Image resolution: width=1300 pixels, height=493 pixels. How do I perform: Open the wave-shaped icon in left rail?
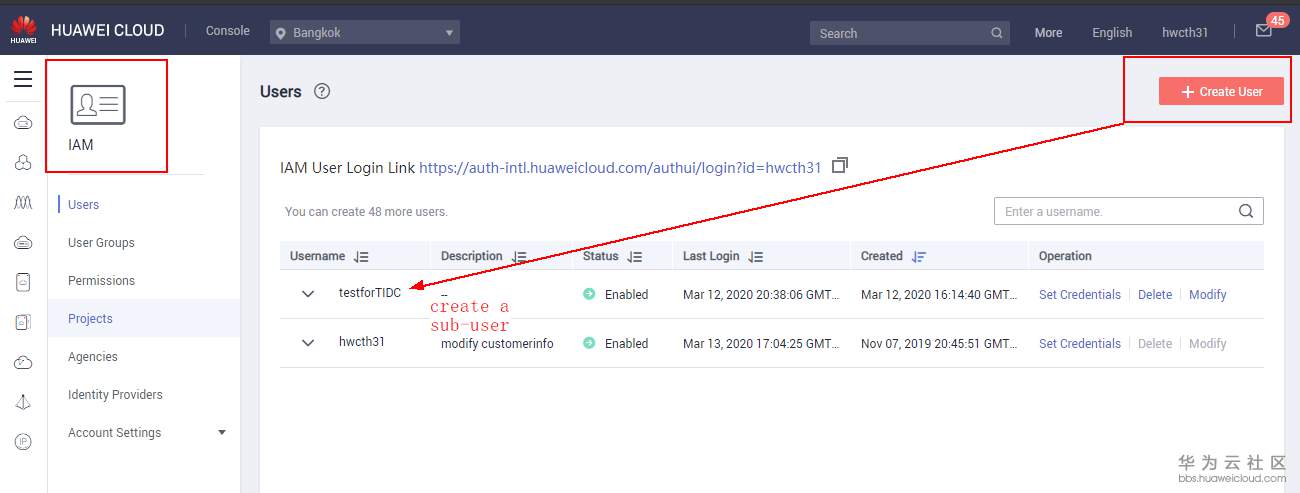coord(23,203)
